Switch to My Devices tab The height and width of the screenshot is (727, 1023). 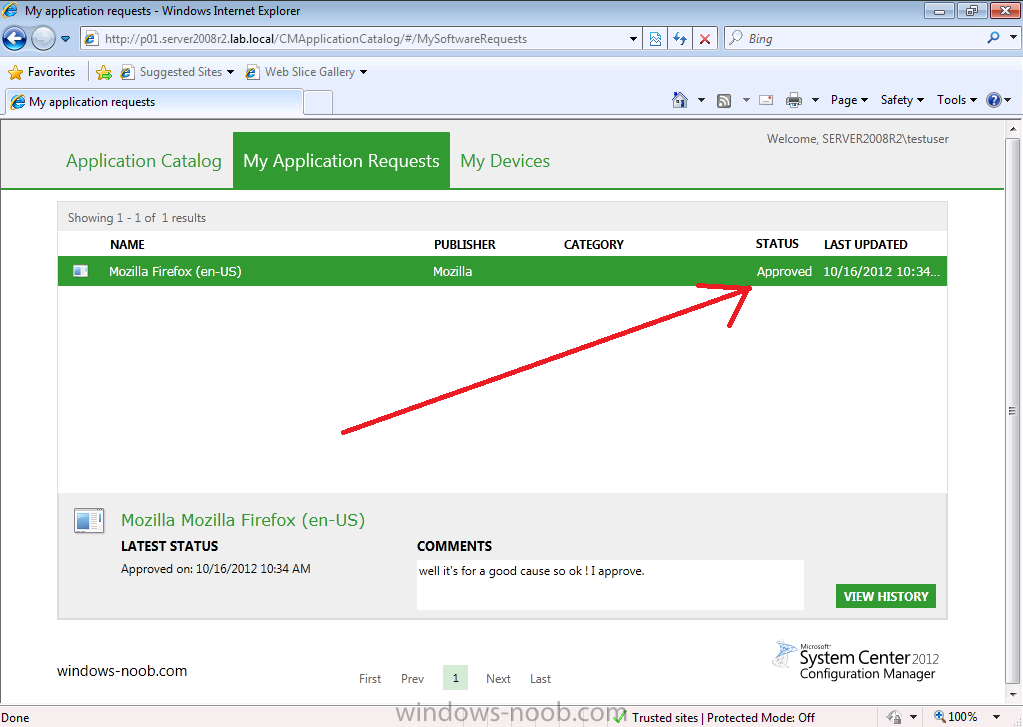(x=505, y=161)
